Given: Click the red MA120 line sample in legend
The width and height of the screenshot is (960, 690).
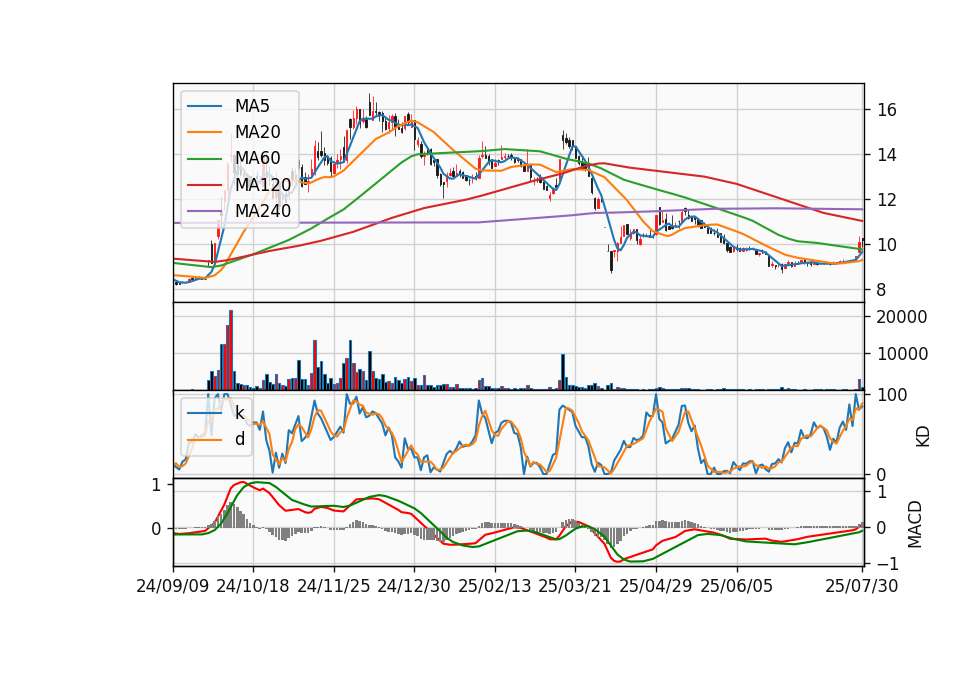Looking at the screenshot, I should 204,185.
